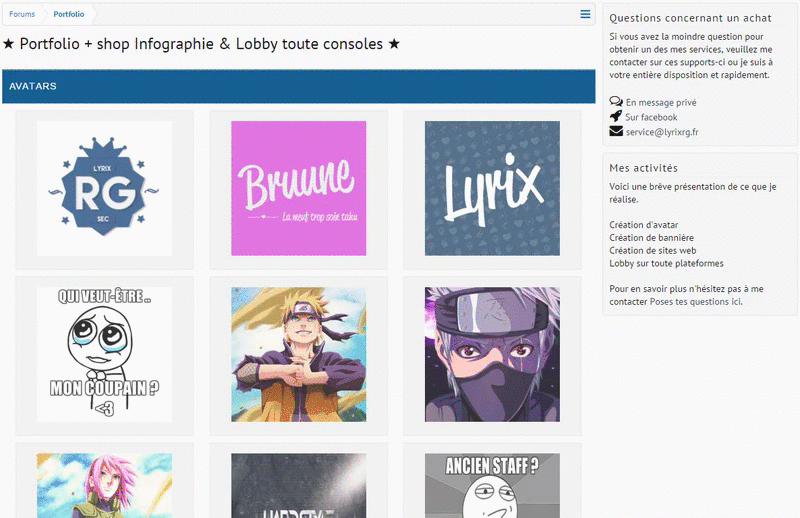
Task: View the Naruto avatar with orange jacket
Action: pos(298,354)
